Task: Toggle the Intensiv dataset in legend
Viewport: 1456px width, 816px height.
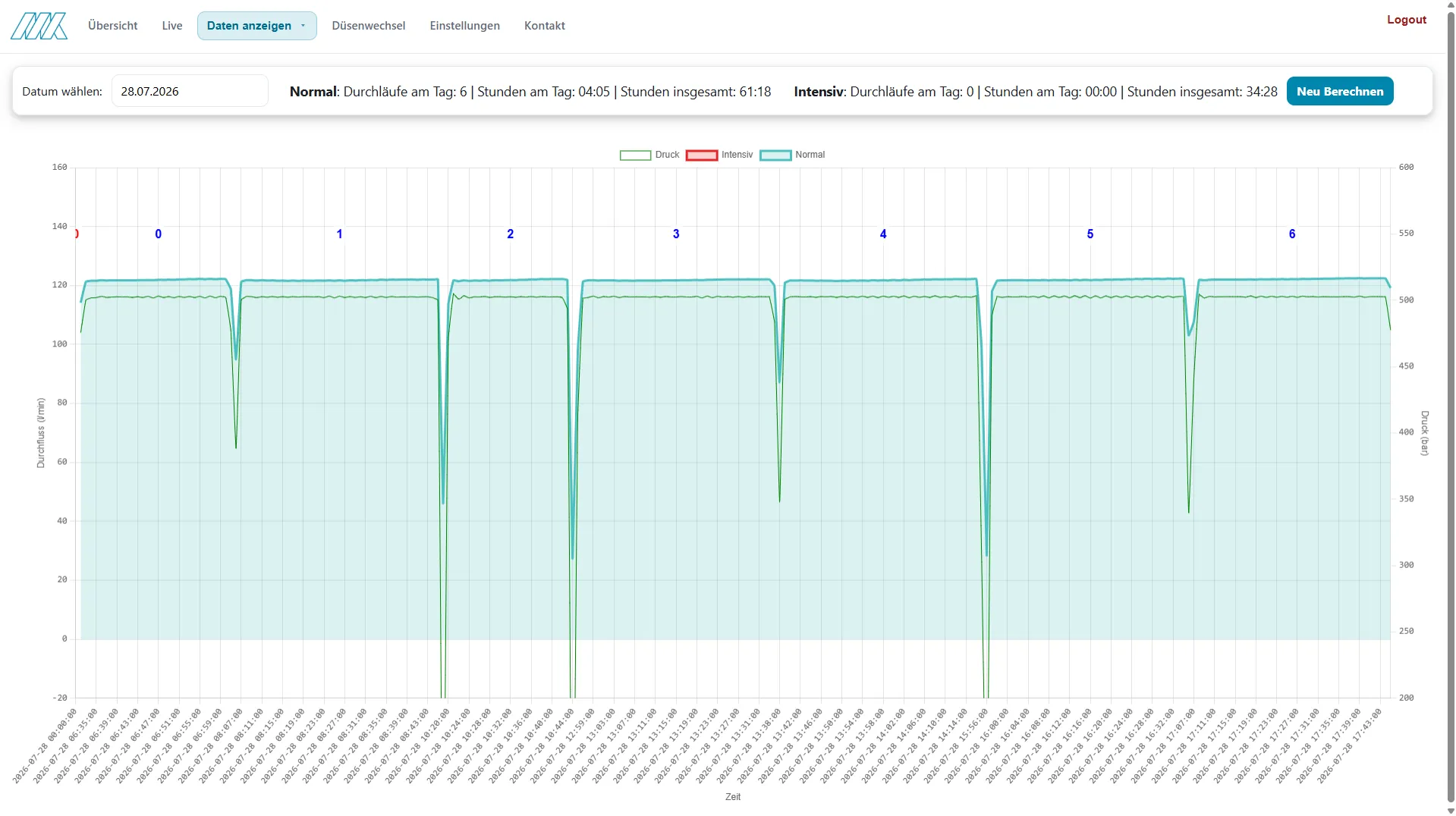Action: [719, 155]
